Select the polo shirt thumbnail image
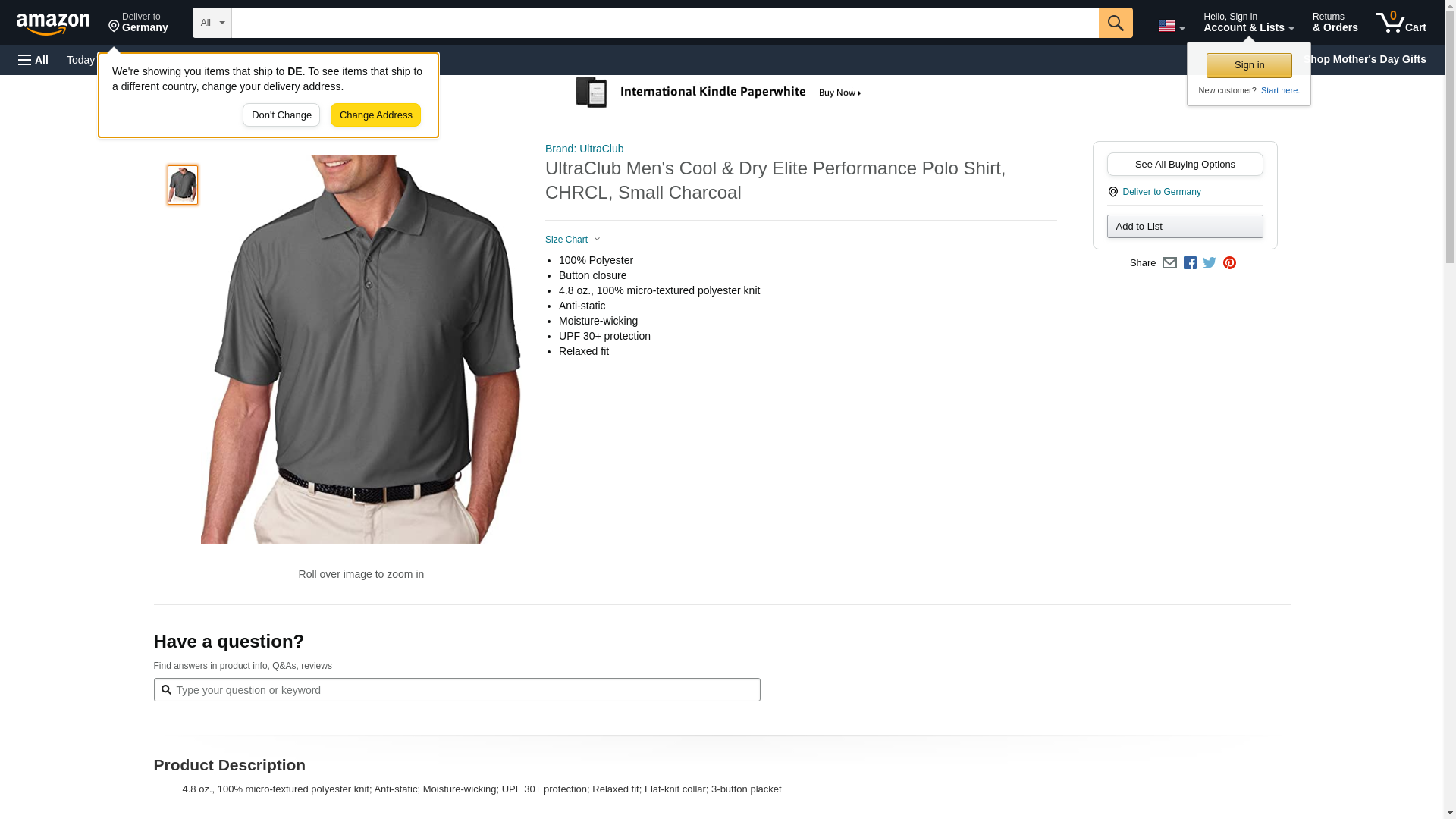 click(183, 185)
